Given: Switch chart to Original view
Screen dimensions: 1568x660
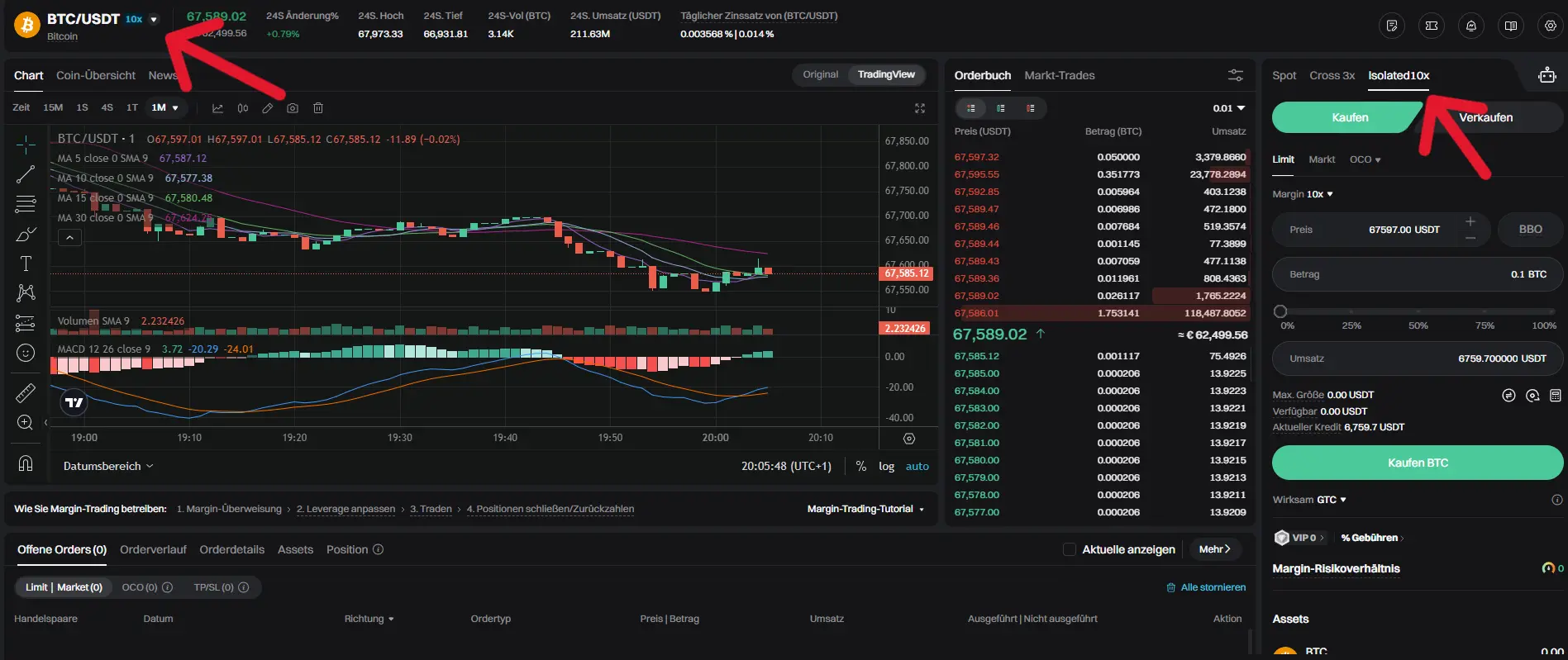Looking at the screenshot, I should pos(820,75).
